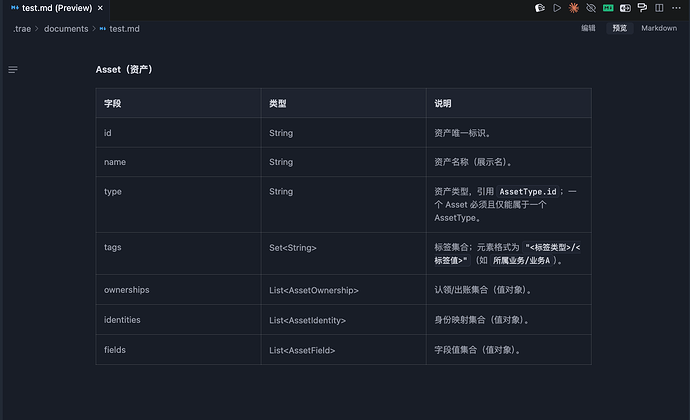The width and height of the screenshot is (690, 420).
Task: Open the documents breadcrumb folder
Action: tap(66, 29)
